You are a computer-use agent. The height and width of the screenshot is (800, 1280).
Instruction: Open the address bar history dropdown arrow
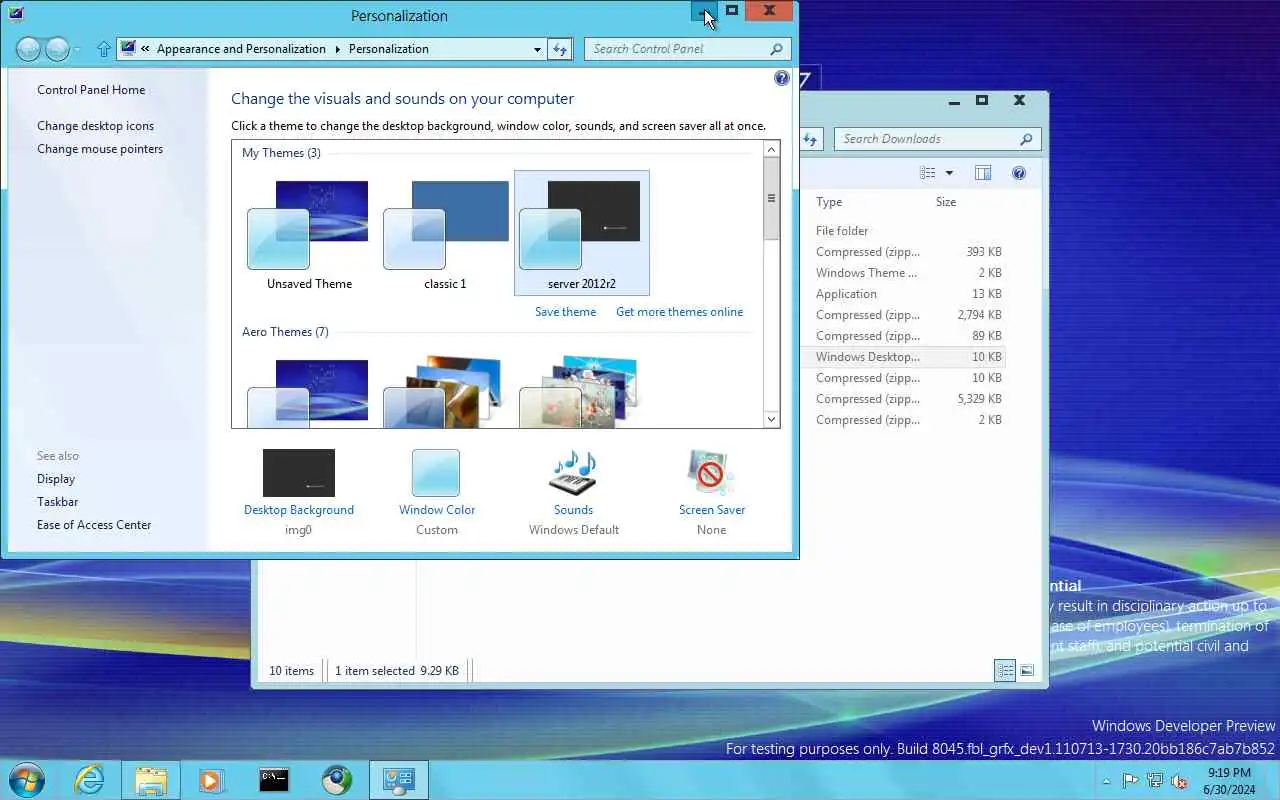pos(538,48)
